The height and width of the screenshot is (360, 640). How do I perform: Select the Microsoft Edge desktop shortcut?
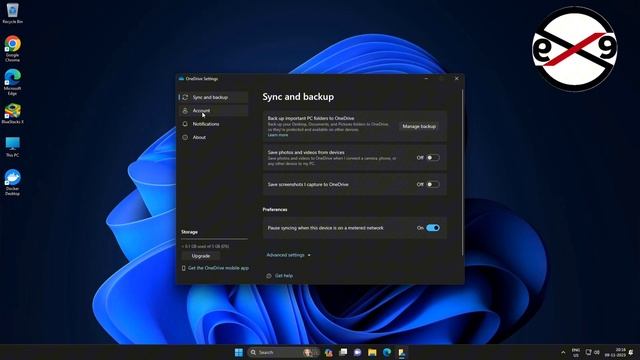(12, 82)
